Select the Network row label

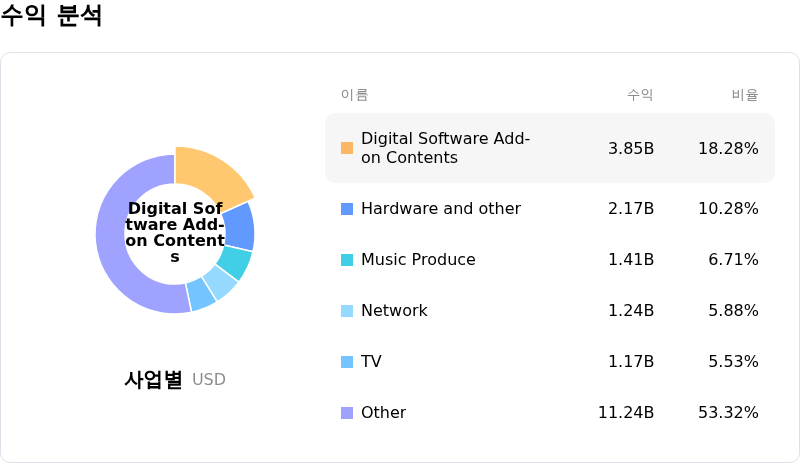(394, 311)
